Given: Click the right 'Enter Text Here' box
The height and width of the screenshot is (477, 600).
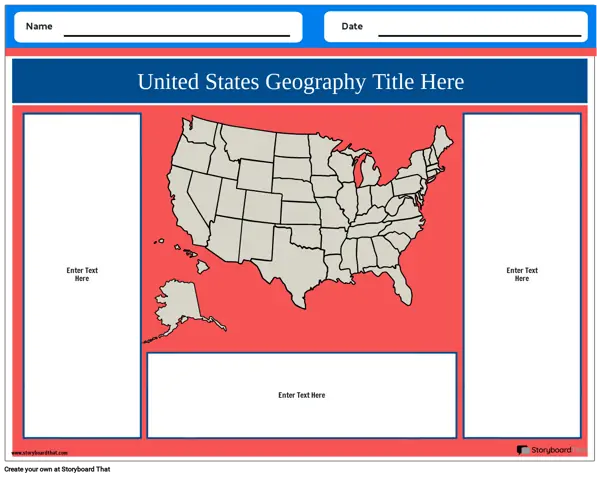Looking at the screenshot, I should coord(522,275).
